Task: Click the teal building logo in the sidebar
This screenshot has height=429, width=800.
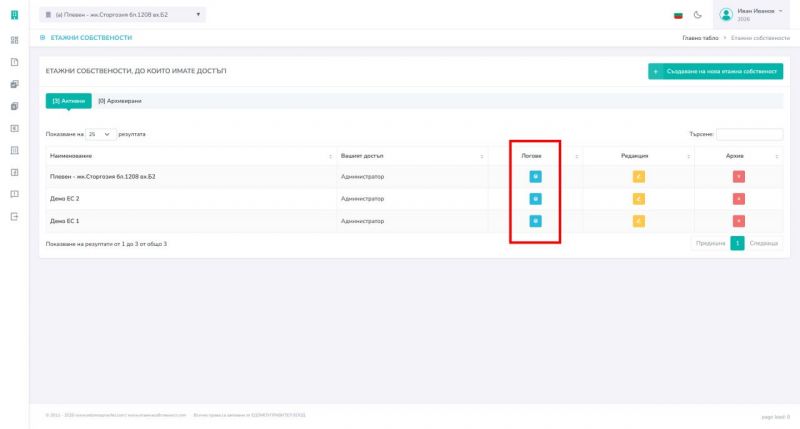Action: [14, 15]
